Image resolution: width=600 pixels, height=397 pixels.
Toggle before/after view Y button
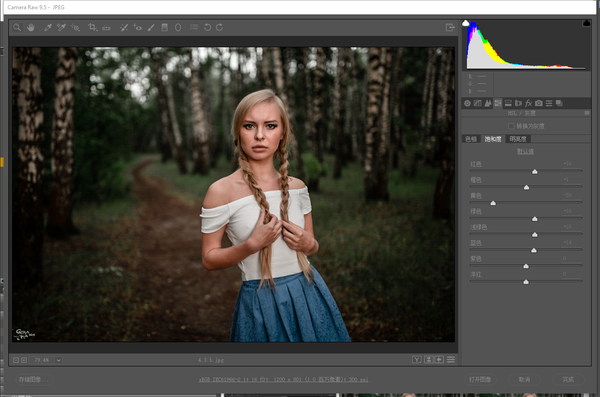click(417, 359)
